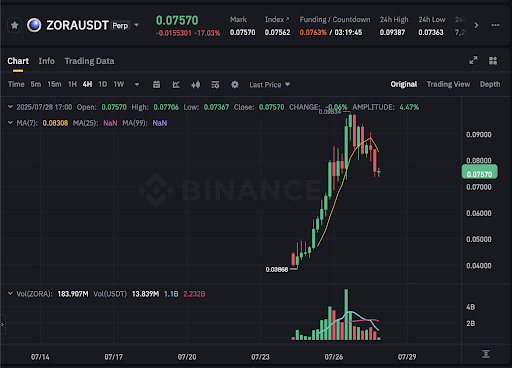Screen dimensions: 512x368
Task: Expand chart to fullscreen with the arrows icon
Action: (x=473, y=60)
